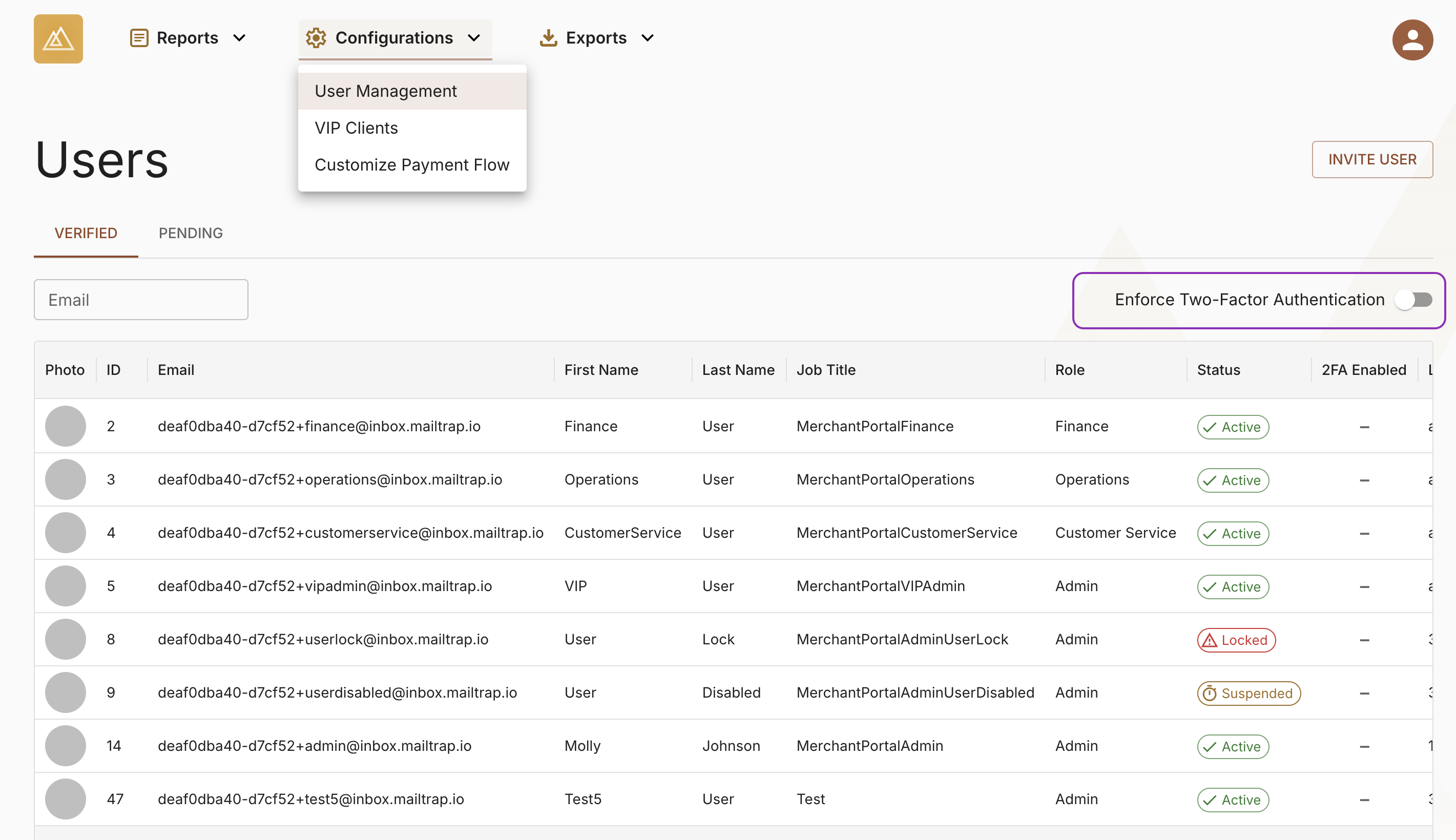
Task: Focus the Email filter field
Action: click(x=141, y=300)
